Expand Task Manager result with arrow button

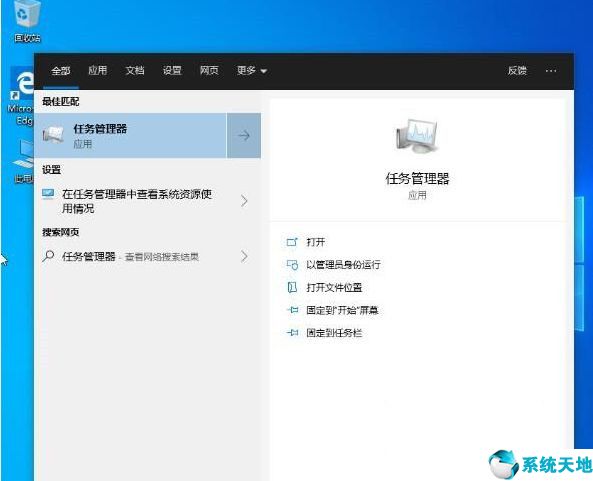pos(244,135)
